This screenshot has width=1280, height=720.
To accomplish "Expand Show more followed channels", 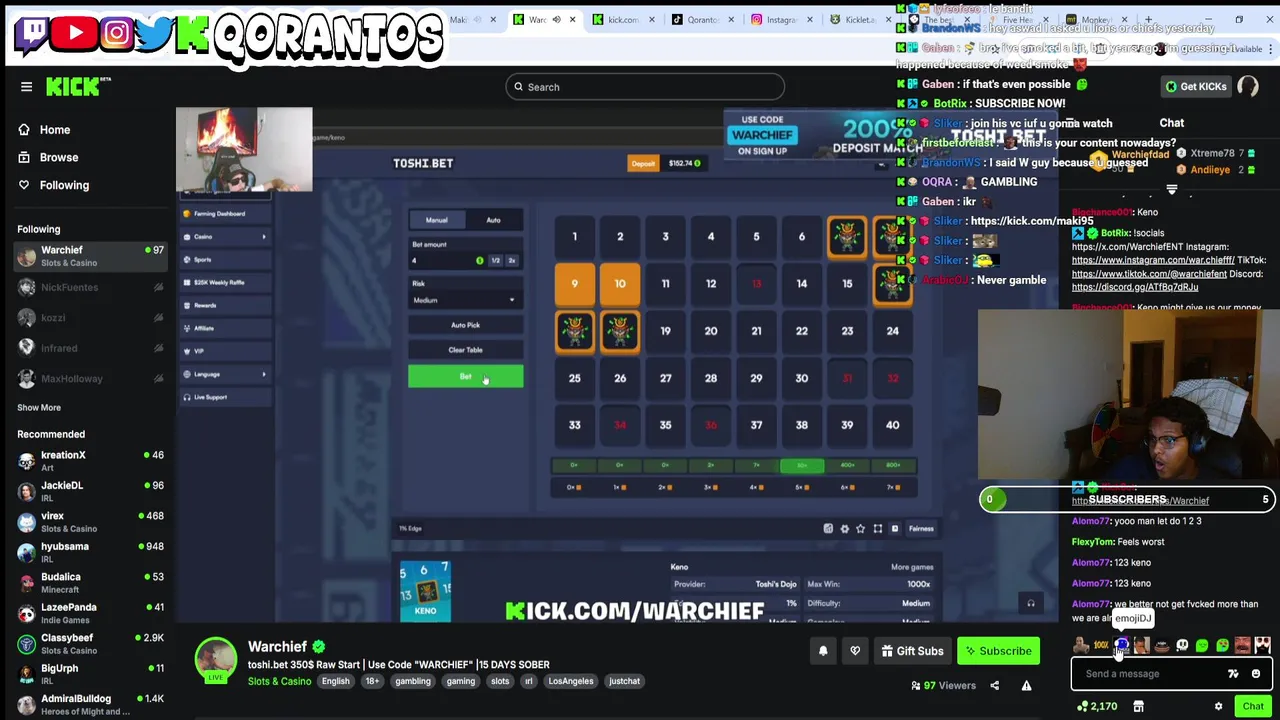I will [x=39, y=407].
